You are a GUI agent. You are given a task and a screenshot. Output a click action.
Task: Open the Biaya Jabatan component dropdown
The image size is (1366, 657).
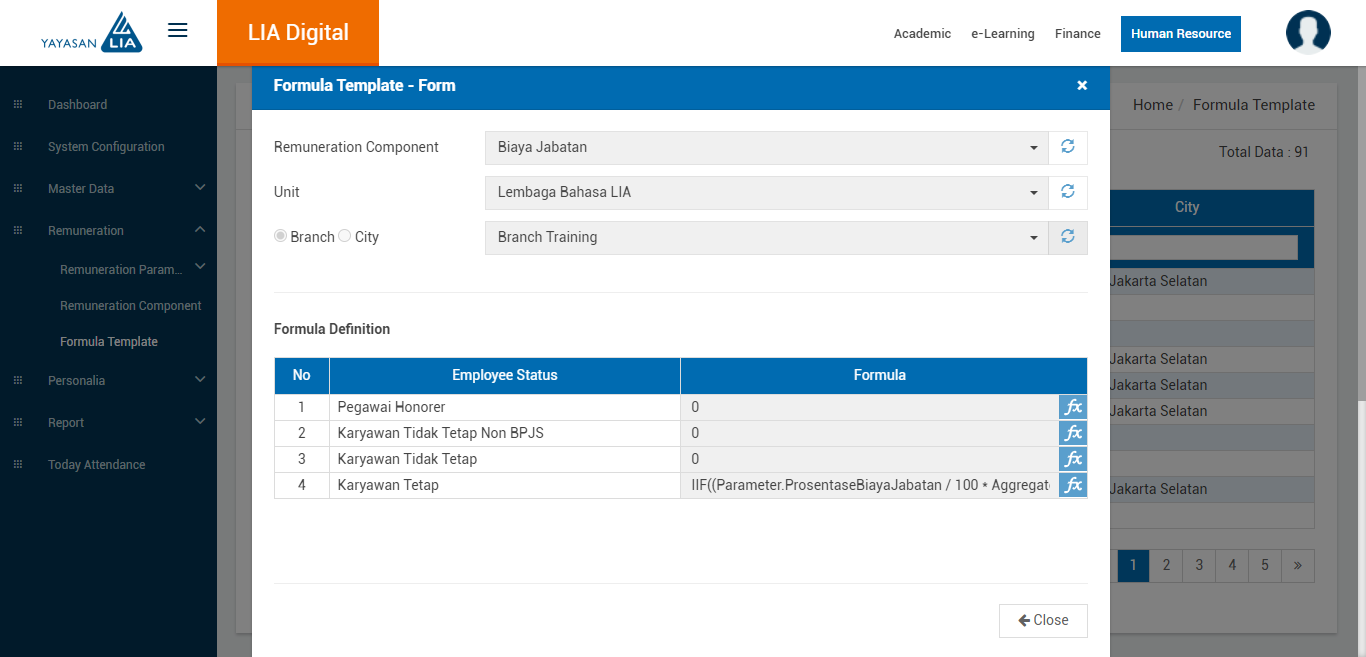pyautogui.click(x=766, y=147)
